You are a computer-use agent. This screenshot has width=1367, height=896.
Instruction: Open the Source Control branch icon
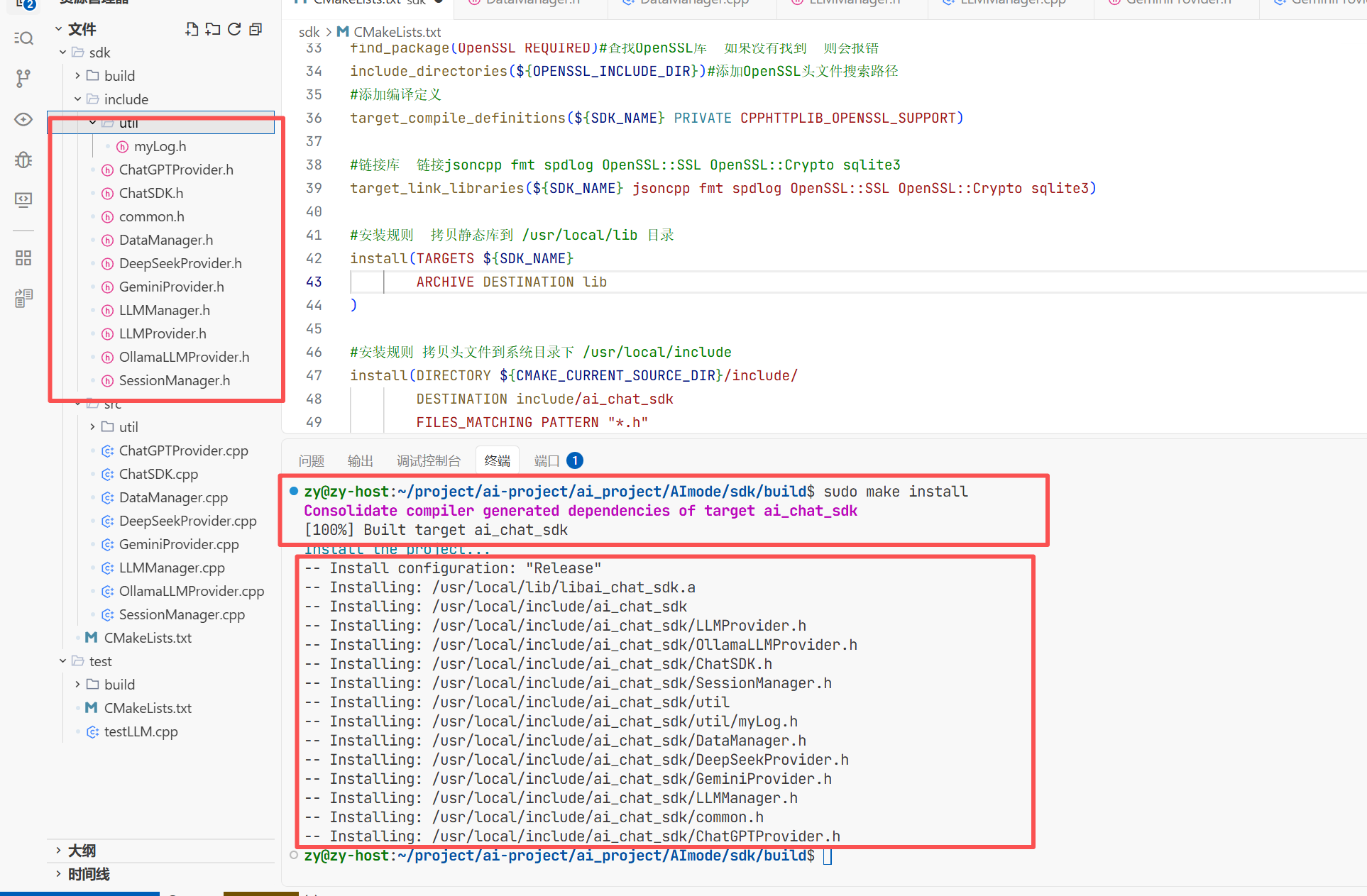click(x=23, y=78)
